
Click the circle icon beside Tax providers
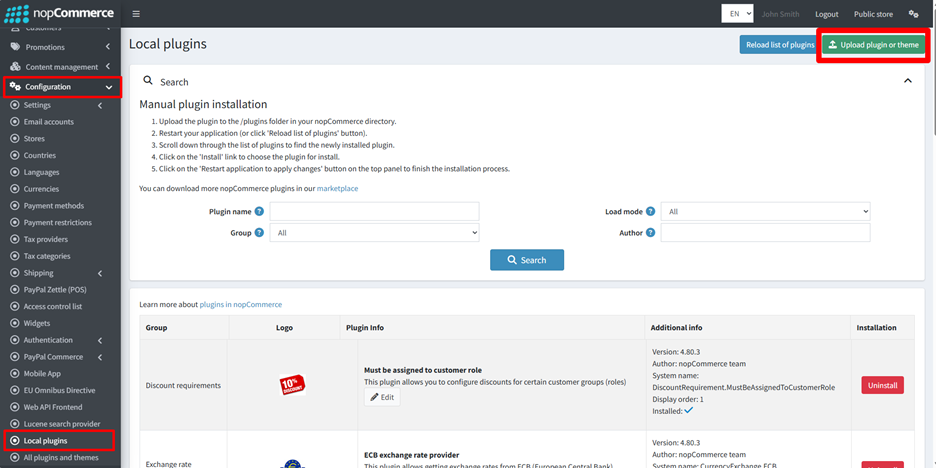coord(15,239)
